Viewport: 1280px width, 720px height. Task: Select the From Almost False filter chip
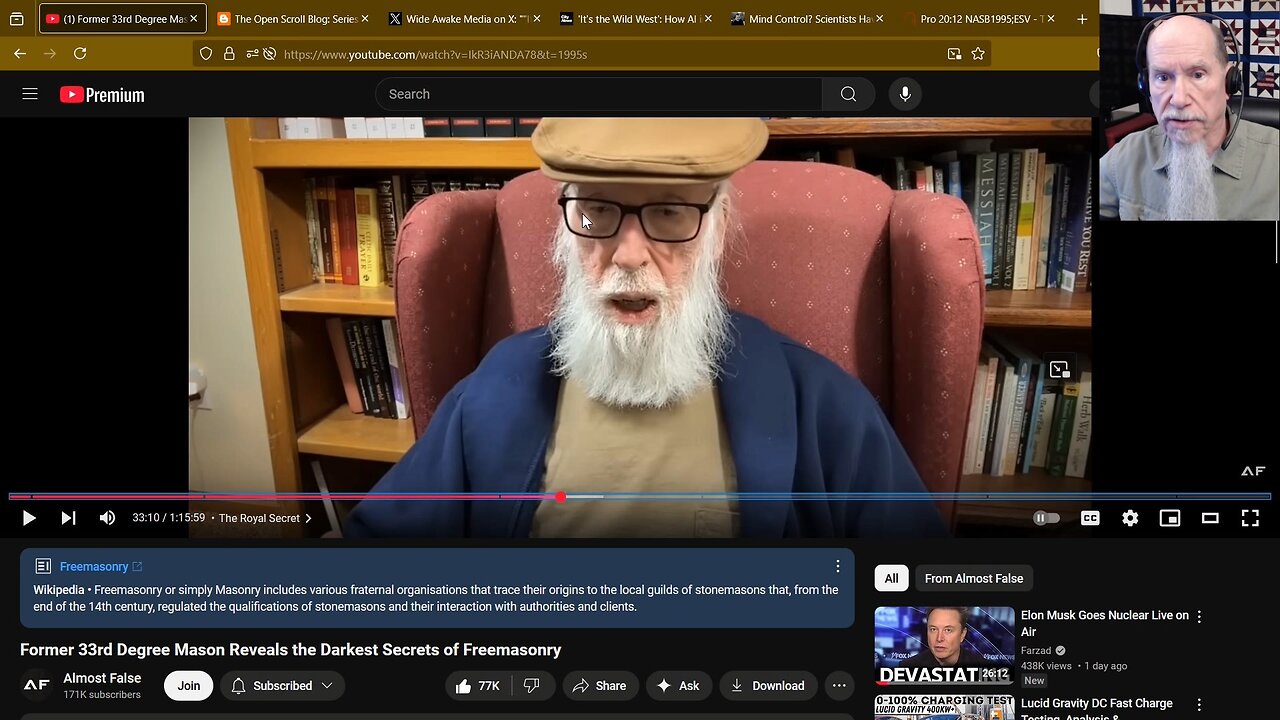point(974,578)
